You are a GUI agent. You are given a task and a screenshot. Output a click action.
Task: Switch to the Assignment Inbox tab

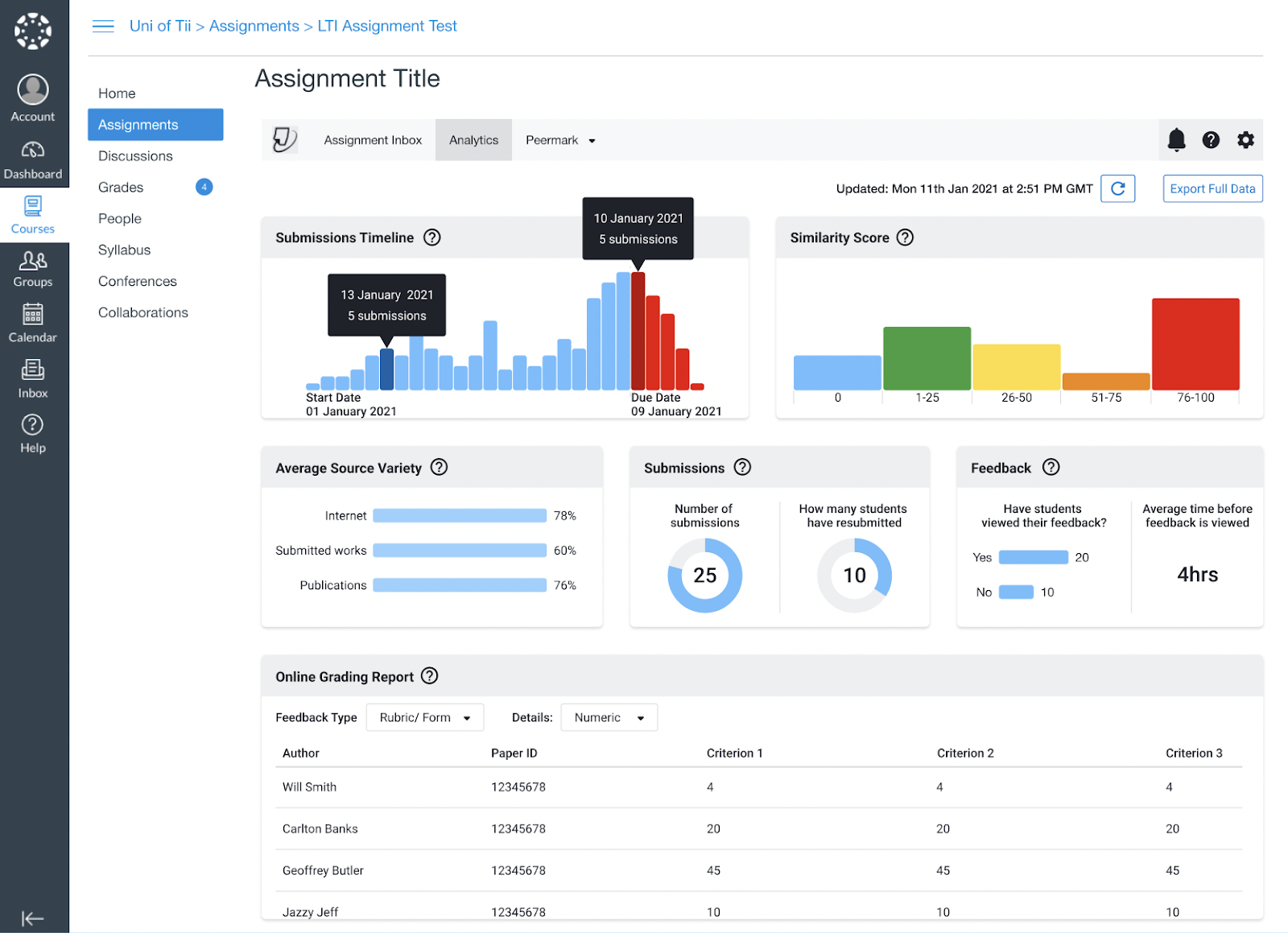pyautogui.click(x=373, y=140)
